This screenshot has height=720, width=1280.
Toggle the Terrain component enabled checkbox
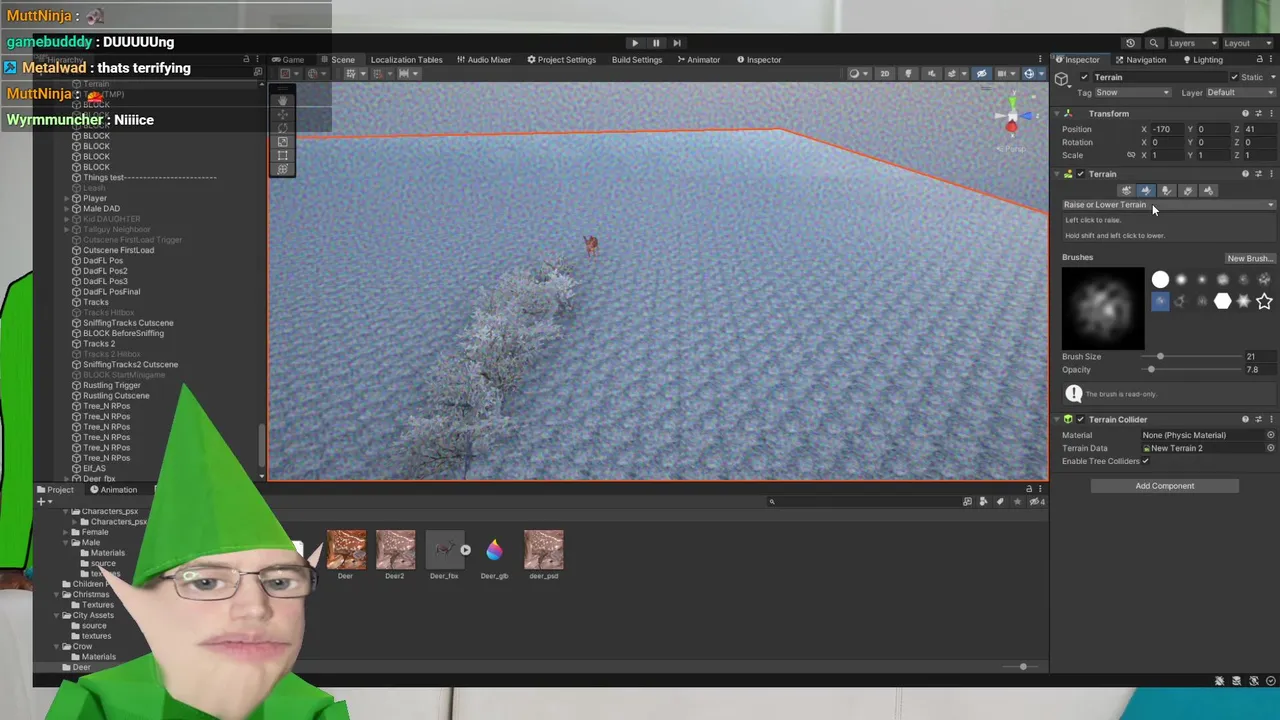(x=1080, y=174)
